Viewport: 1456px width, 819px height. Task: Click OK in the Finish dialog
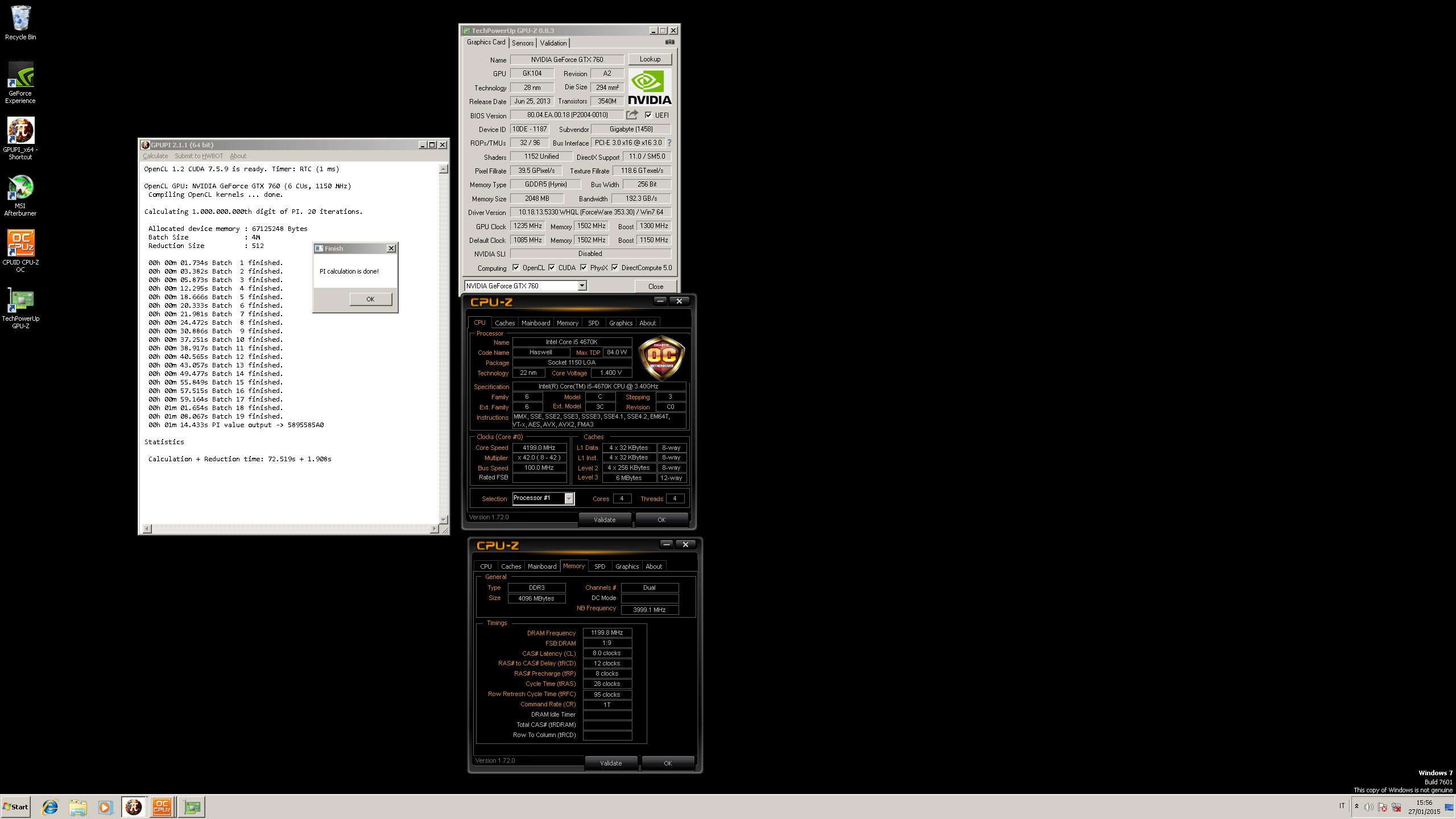[x=370, y=299]
